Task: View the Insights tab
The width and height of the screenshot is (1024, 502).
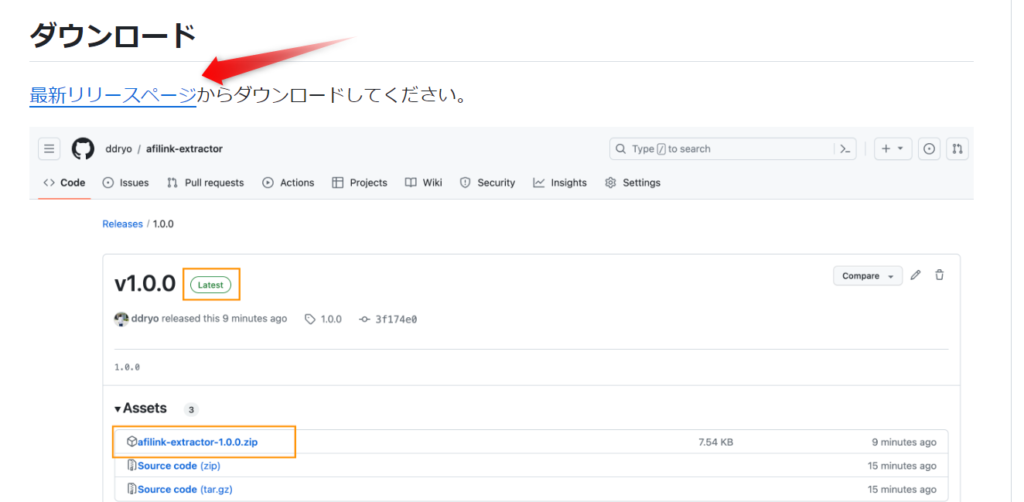Action: [560, 183]
